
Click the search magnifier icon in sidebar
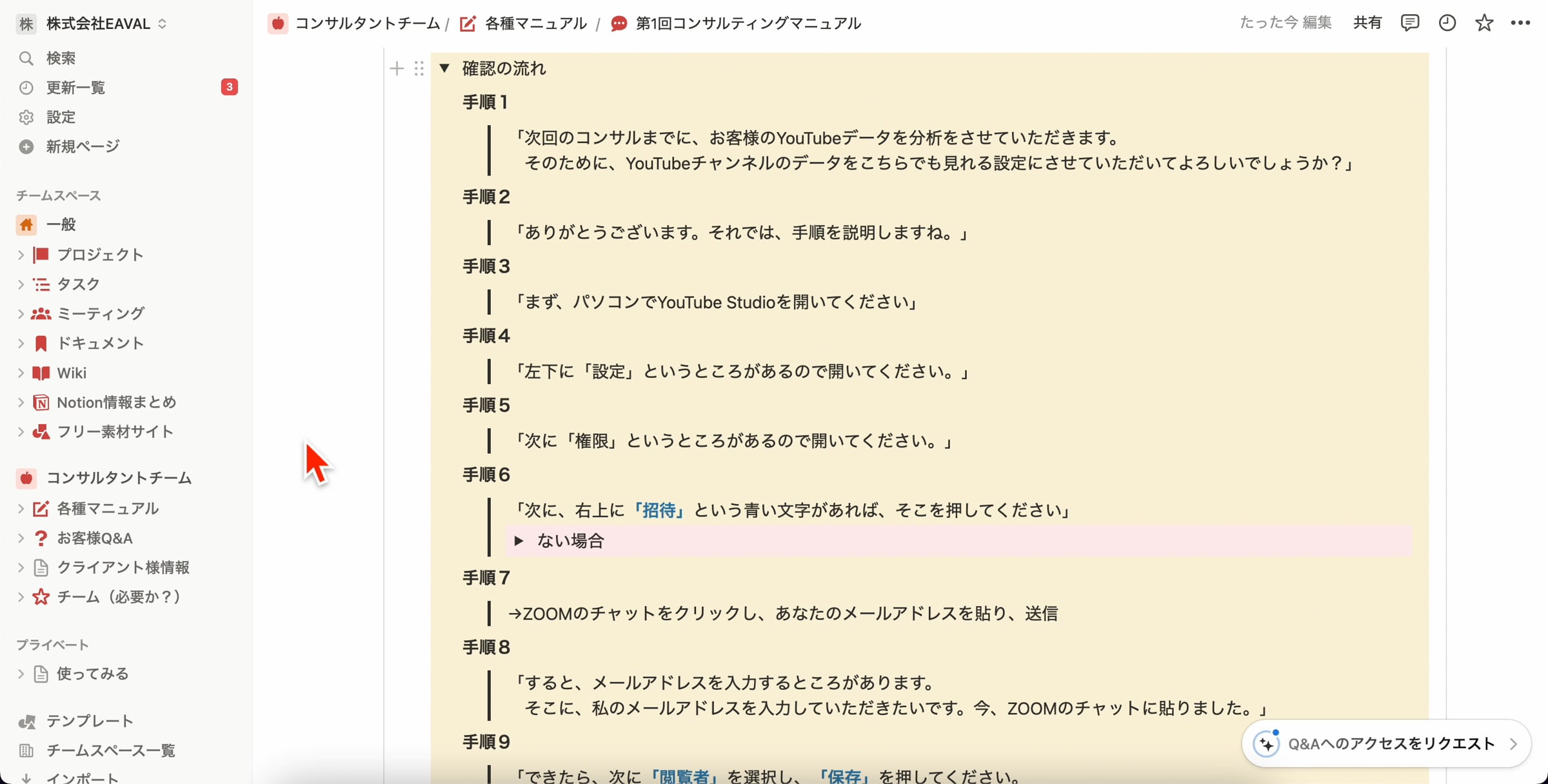[x=26, y=58]
